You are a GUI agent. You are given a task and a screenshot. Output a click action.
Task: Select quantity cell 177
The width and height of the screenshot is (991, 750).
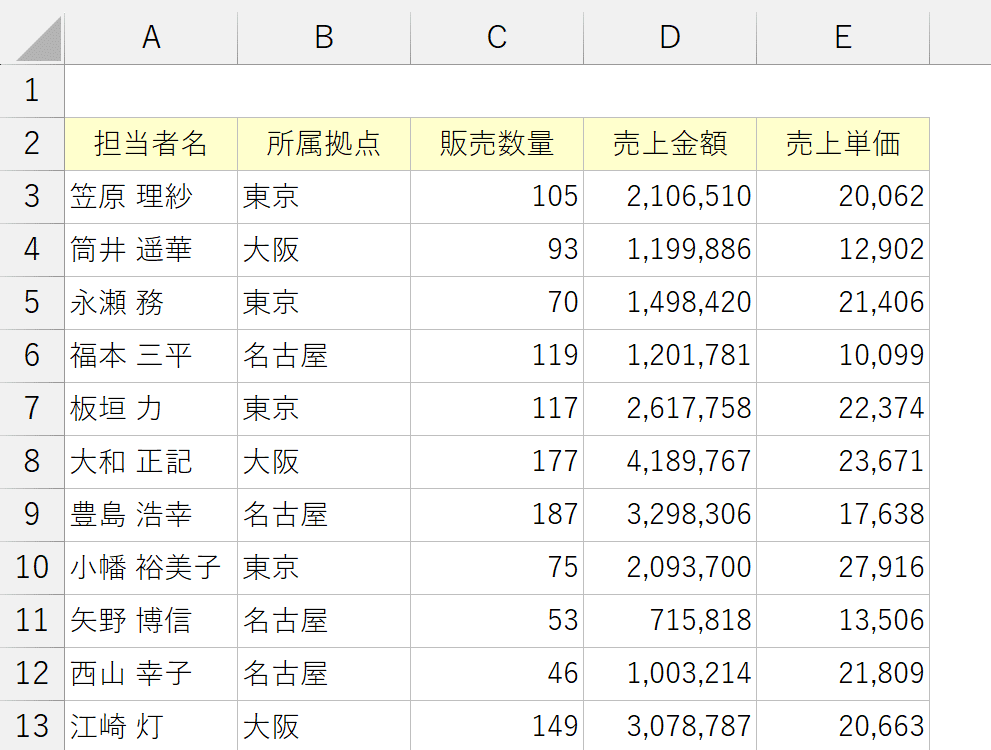tap(497, 461)
